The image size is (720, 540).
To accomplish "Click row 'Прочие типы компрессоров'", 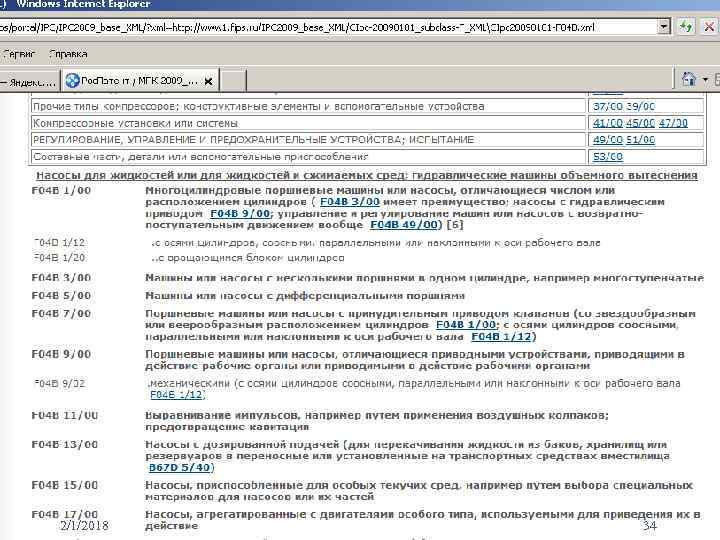I will 308,107.
